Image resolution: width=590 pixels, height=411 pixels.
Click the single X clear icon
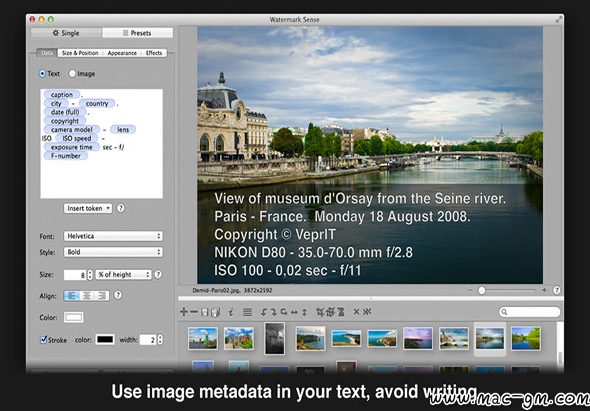[356, 312]
